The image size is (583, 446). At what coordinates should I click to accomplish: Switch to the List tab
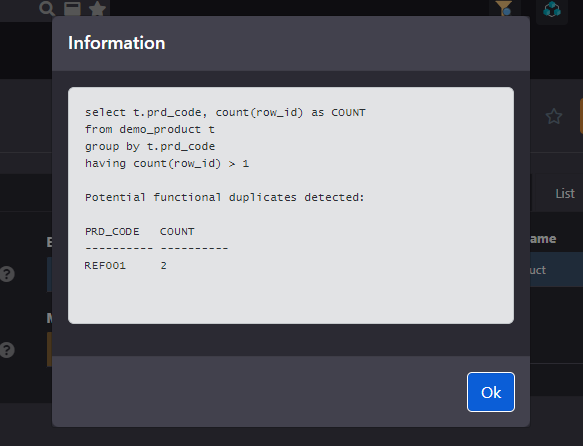coord(565,194)
